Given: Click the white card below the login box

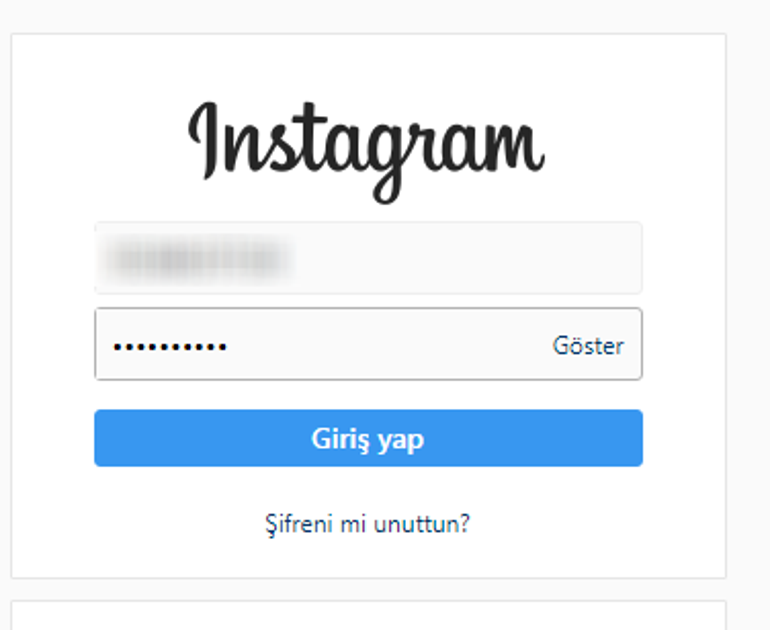Looking at the screenshot, I should (x=368, y=615).
